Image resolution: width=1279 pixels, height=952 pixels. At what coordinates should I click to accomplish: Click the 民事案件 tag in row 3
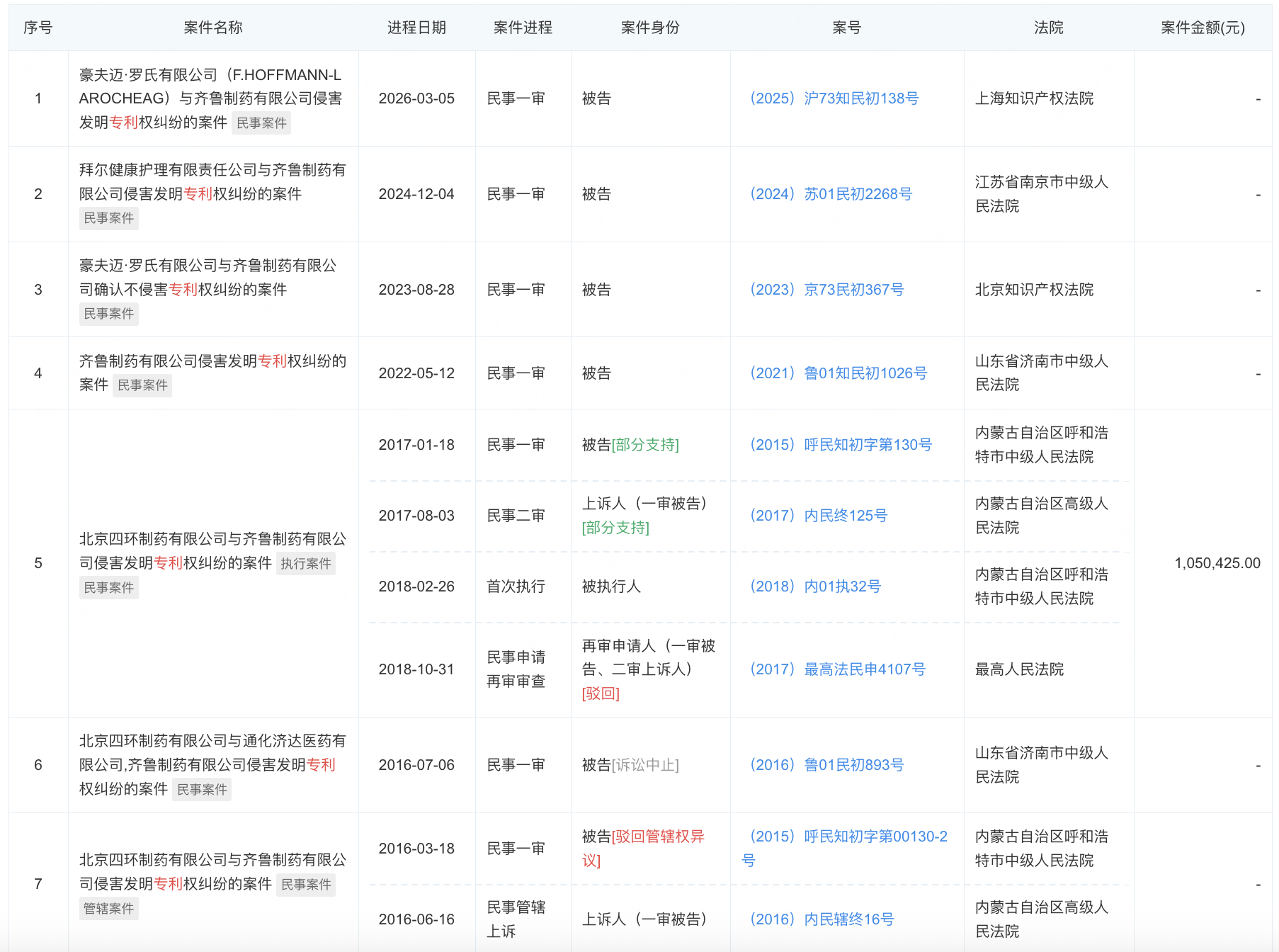[109, 314]
